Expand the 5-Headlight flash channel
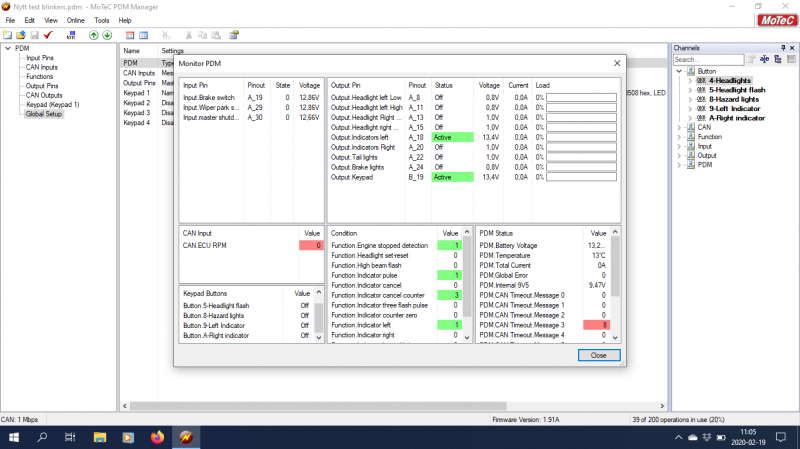This screenshot has height=449, width=800. pos(690,90)
